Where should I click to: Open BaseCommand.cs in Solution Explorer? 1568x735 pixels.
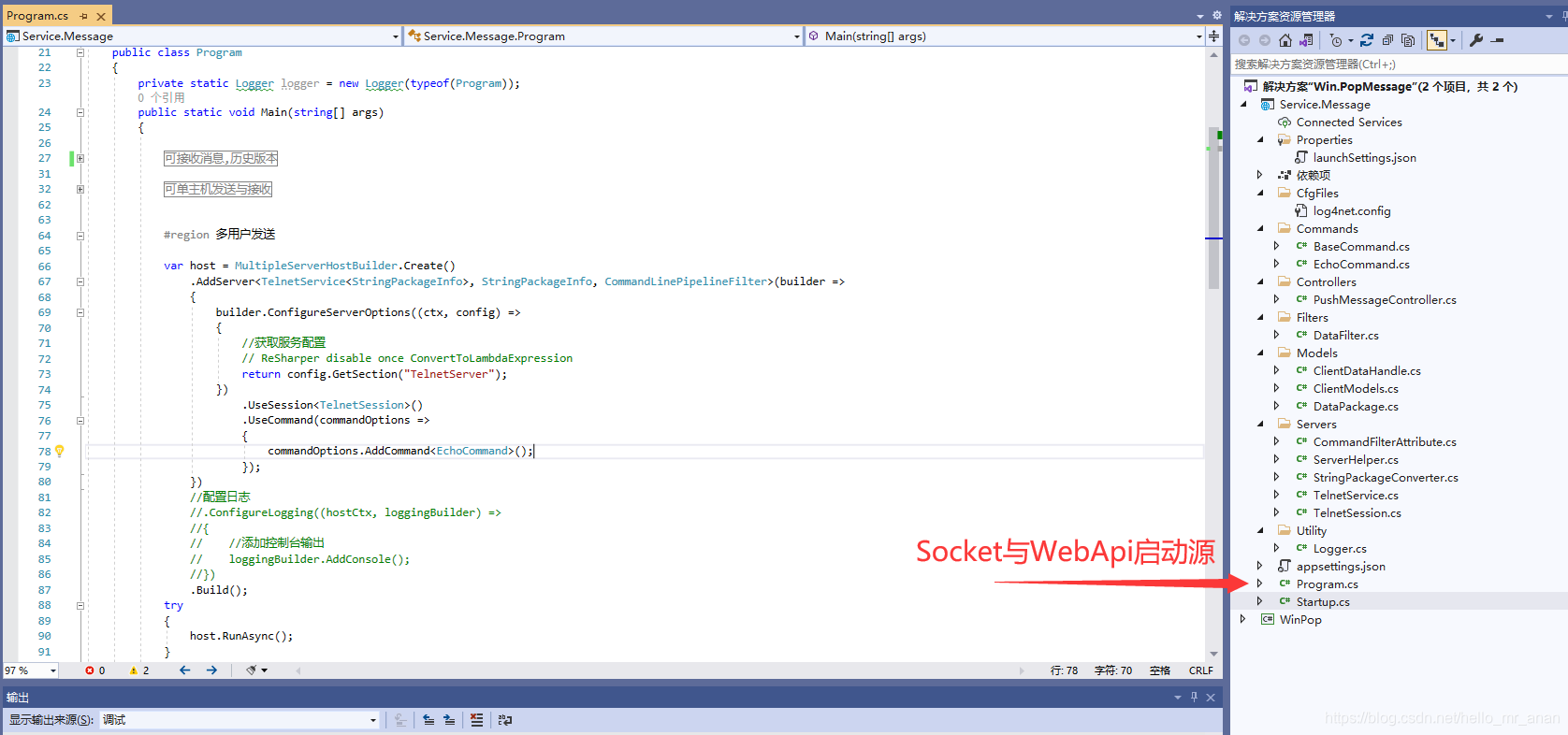[x=1361, y=247]
